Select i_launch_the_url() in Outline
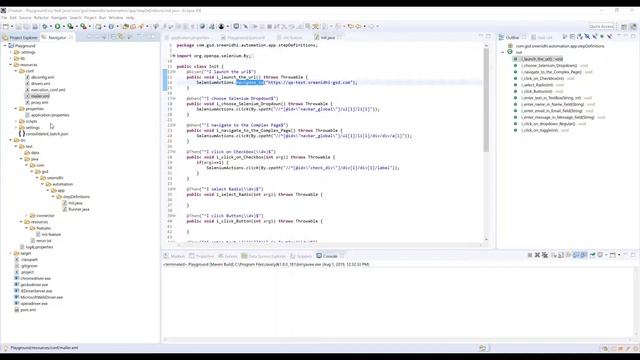640x360 pixels. [542, 59]
